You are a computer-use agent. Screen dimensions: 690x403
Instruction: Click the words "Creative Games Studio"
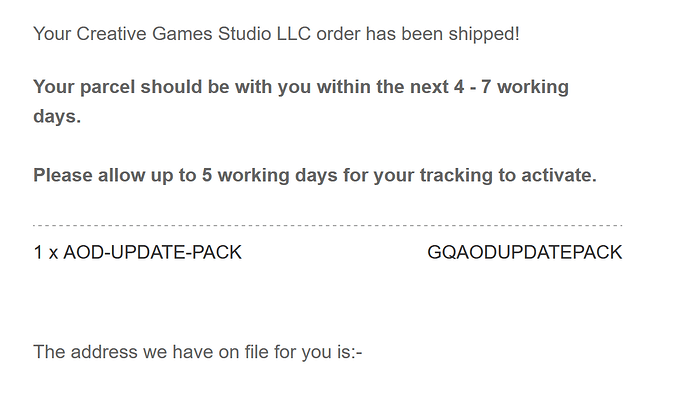pos(174,34)
